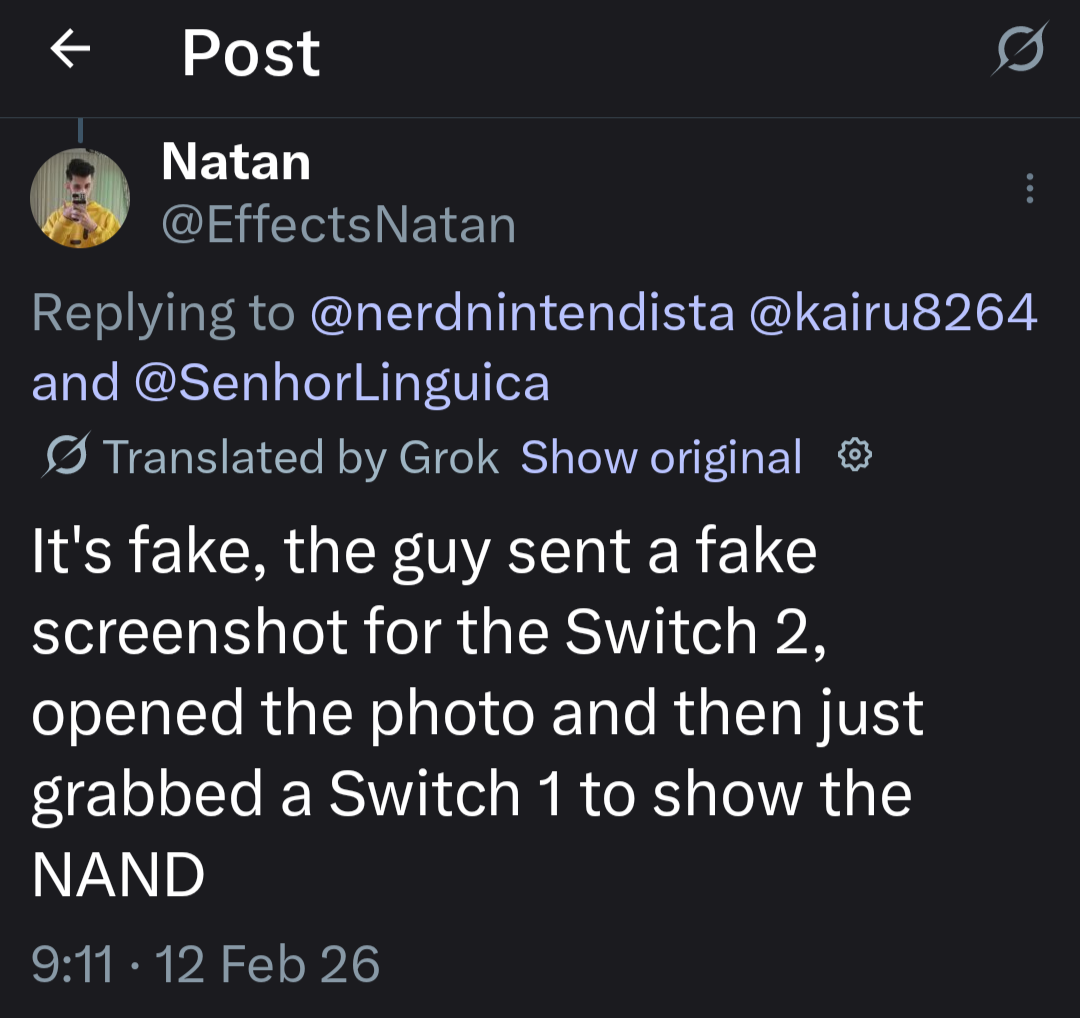1080x1018 pixels.
Task: Tap the Post header title
Action: coord(251,53)
